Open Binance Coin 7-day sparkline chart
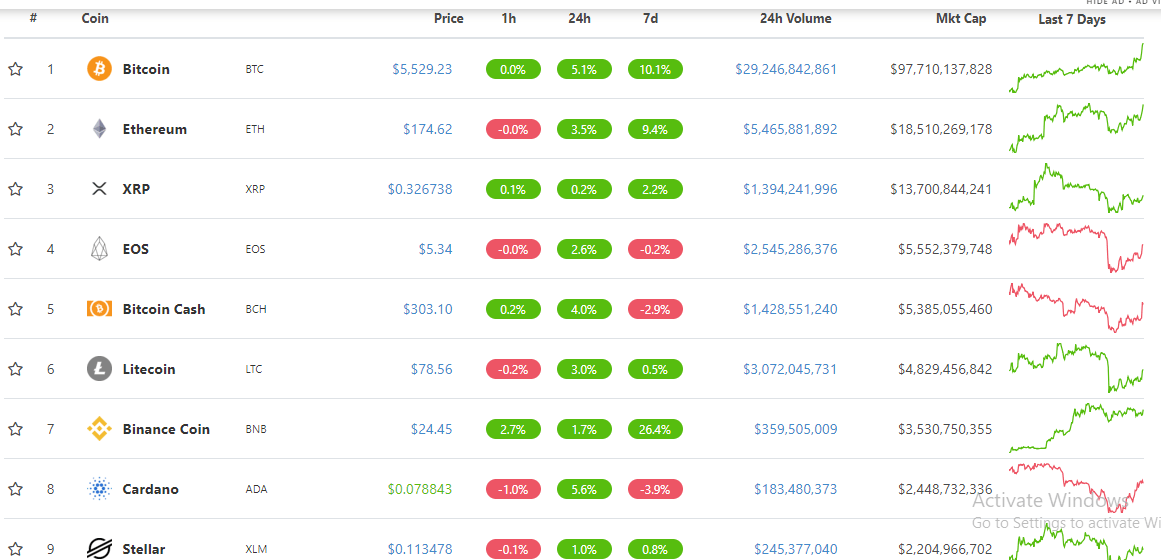Image resolution: width=1161 pixels, height=560 pixels. tap(1076, 427)
